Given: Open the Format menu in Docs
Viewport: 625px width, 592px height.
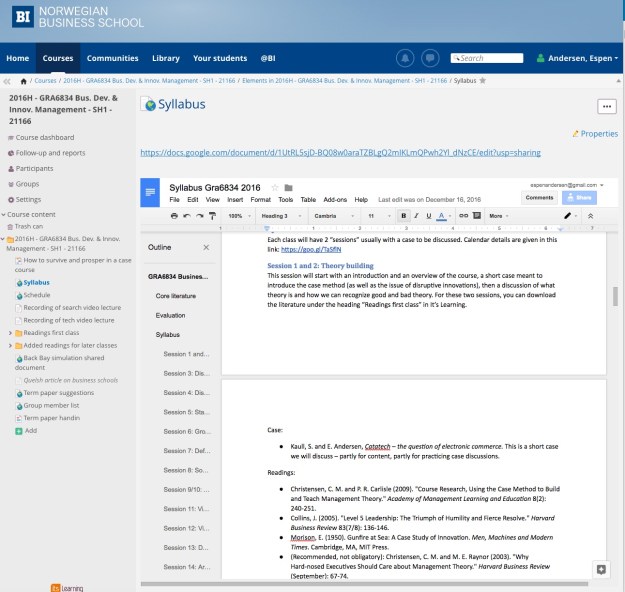Looking at the screenshot, I should pos(259,200).
